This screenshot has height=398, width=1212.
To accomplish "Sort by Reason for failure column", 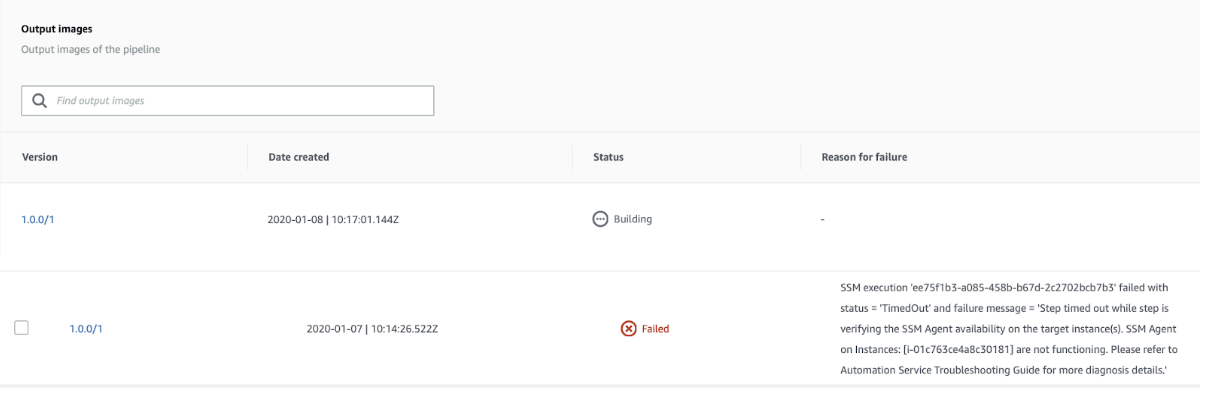I will tap(864, 157).
